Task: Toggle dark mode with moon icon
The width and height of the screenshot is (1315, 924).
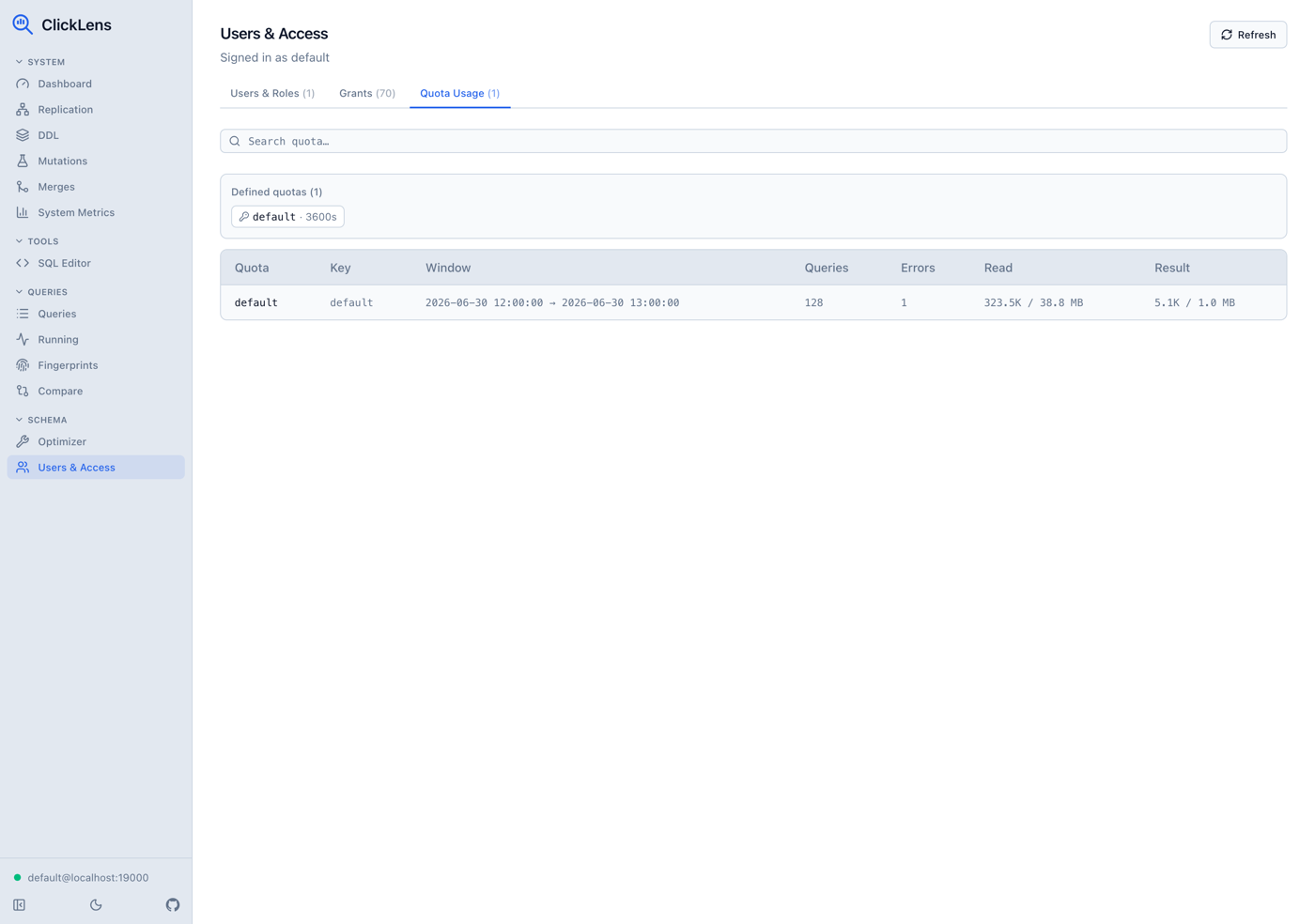Action: click(x=96, y=905)
